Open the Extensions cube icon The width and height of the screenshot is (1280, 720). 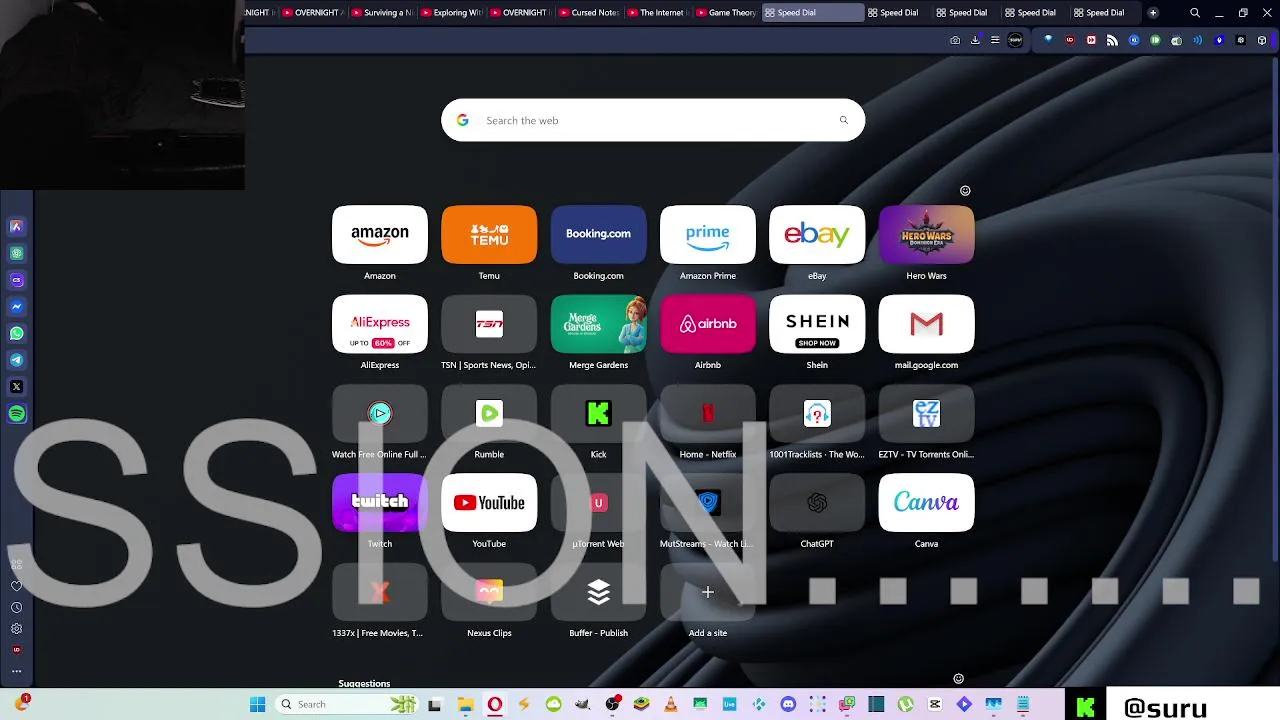(1262, 40)
